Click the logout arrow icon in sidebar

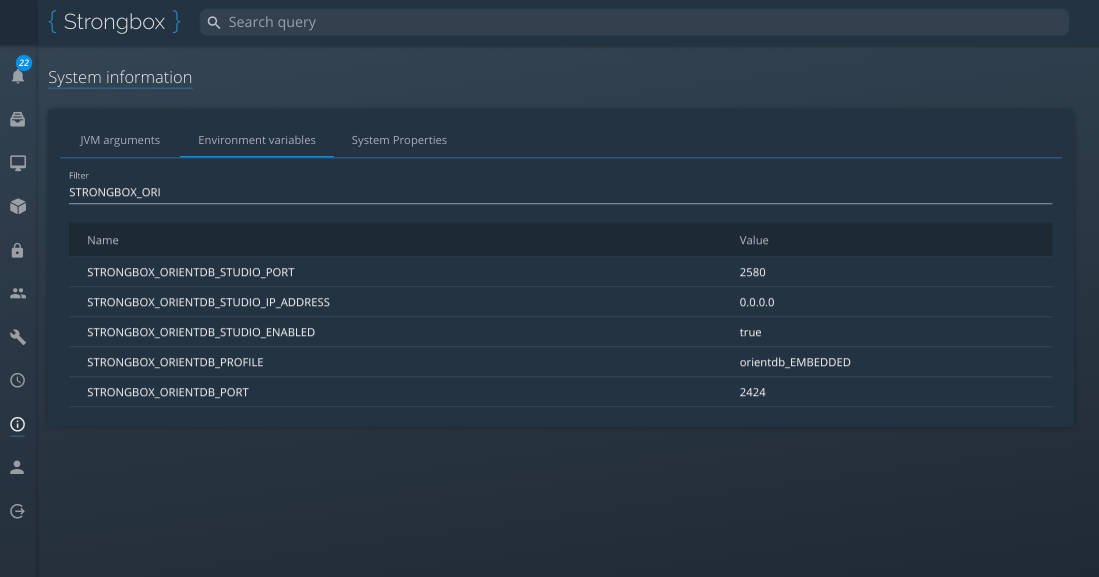pyautogui.click(x=18, y=511)
